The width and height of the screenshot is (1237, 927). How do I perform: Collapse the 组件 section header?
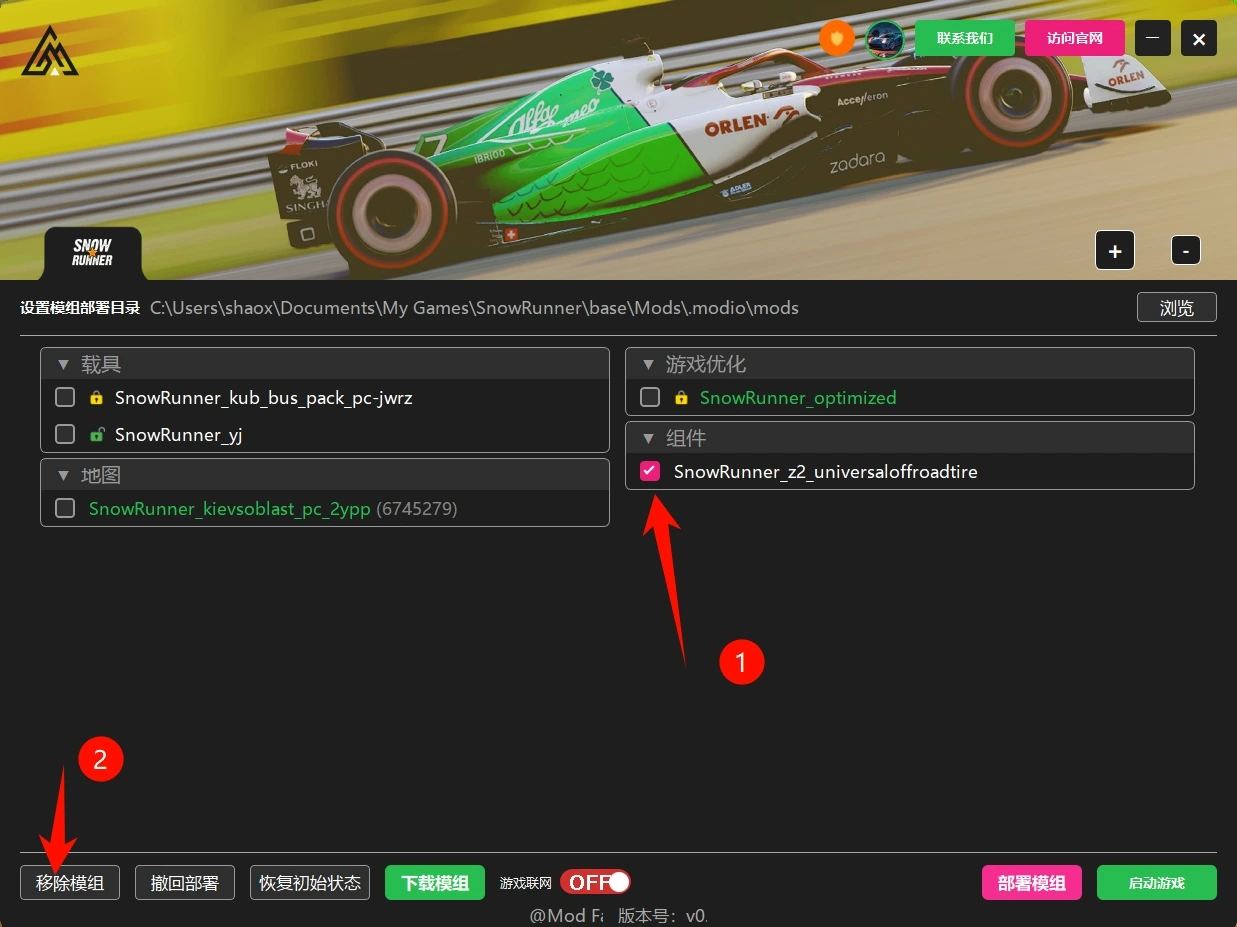(648, 438)
